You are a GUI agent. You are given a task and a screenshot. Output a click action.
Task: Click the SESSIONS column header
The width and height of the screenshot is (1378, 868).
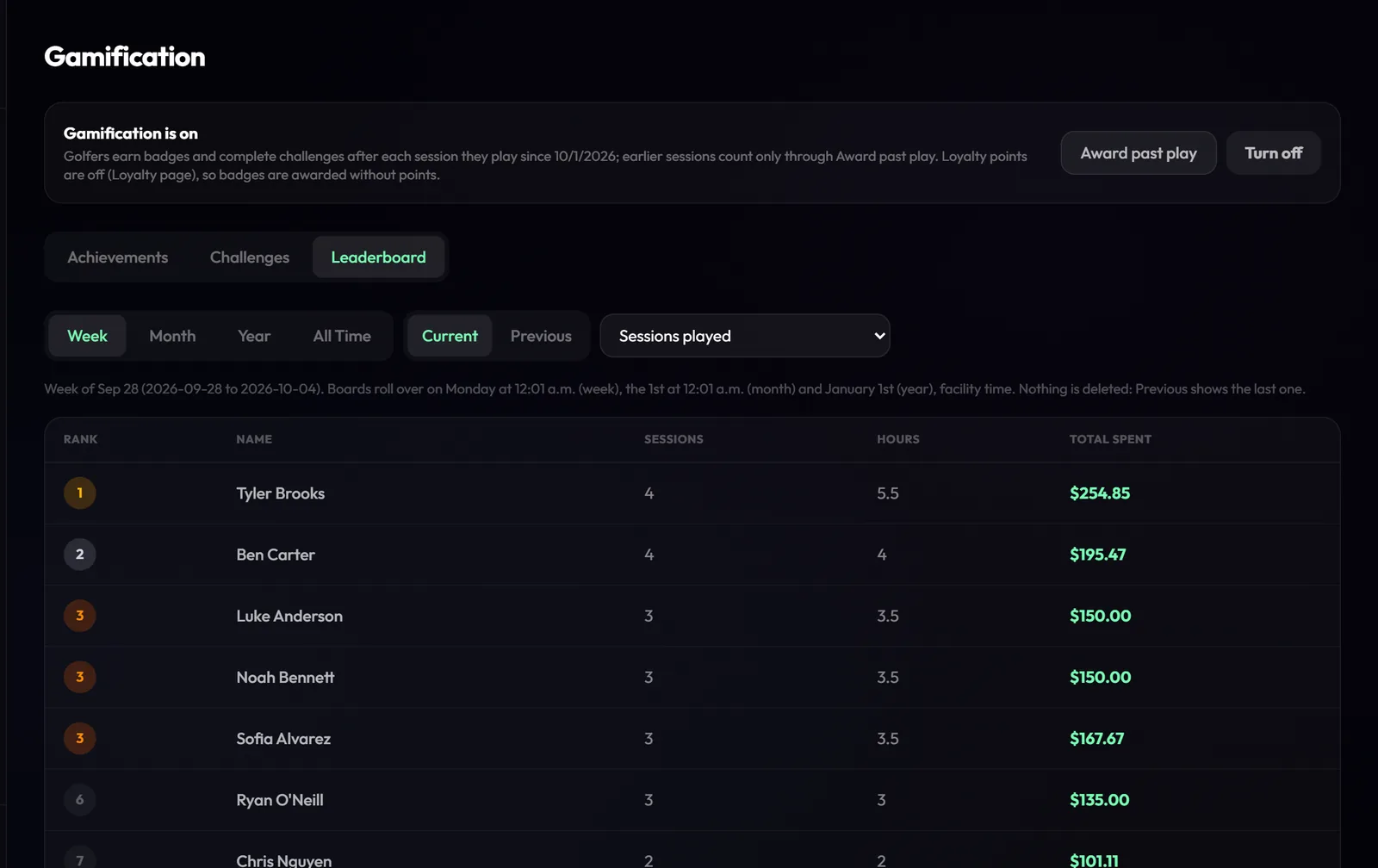click(x=673, y=439)
